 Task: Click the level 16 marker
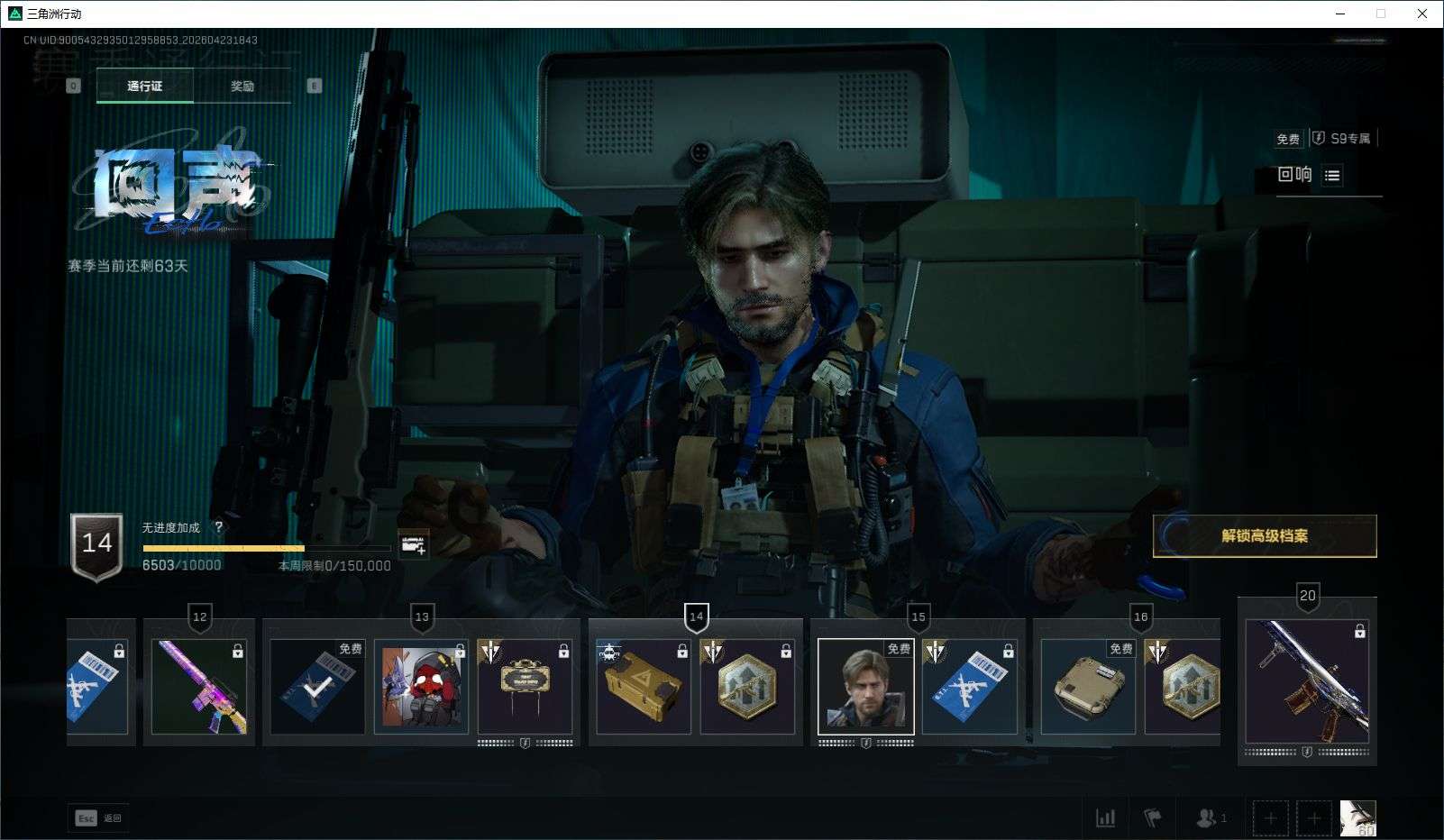(1141, 617)
